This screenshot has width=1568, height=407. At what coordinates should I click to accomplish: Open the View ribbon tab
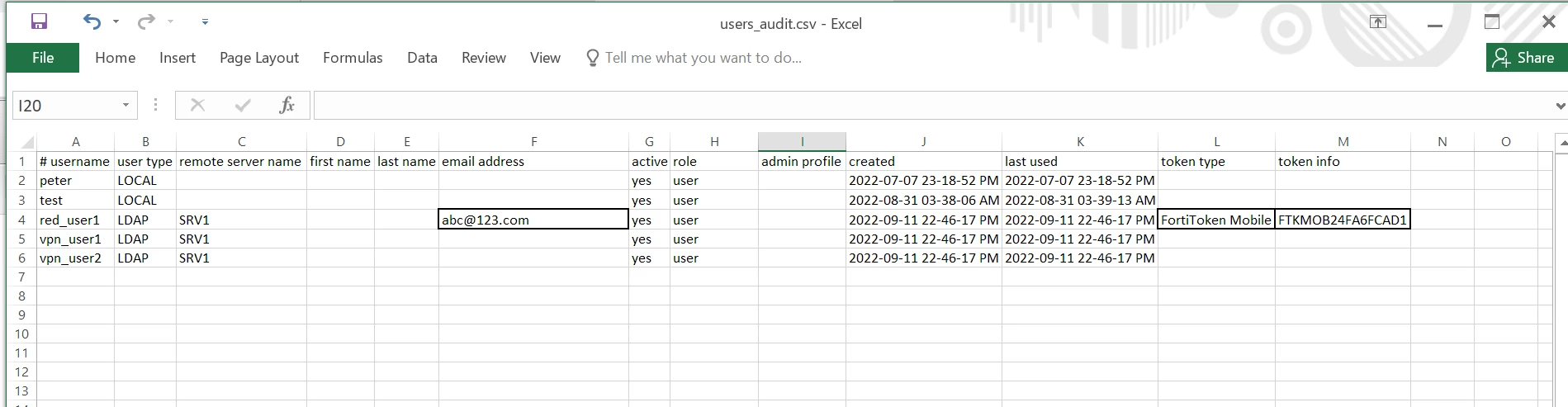point(545,58)
